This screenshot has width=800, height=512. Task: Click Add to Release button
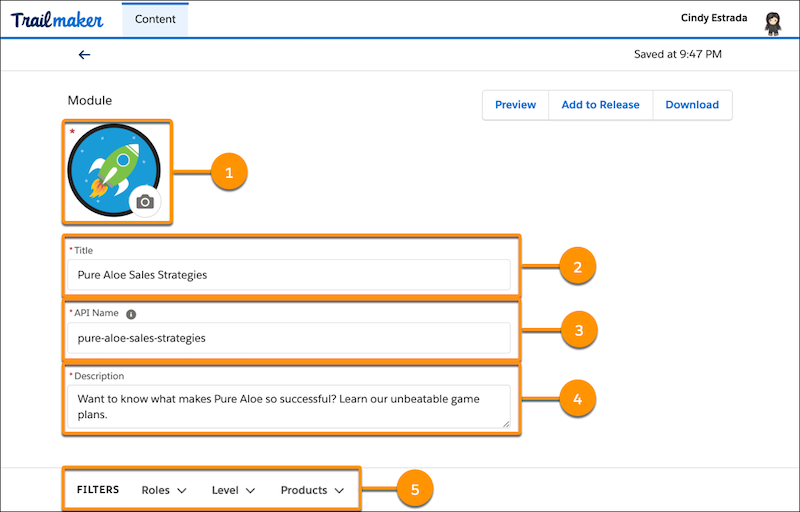[x=601, y=105]
